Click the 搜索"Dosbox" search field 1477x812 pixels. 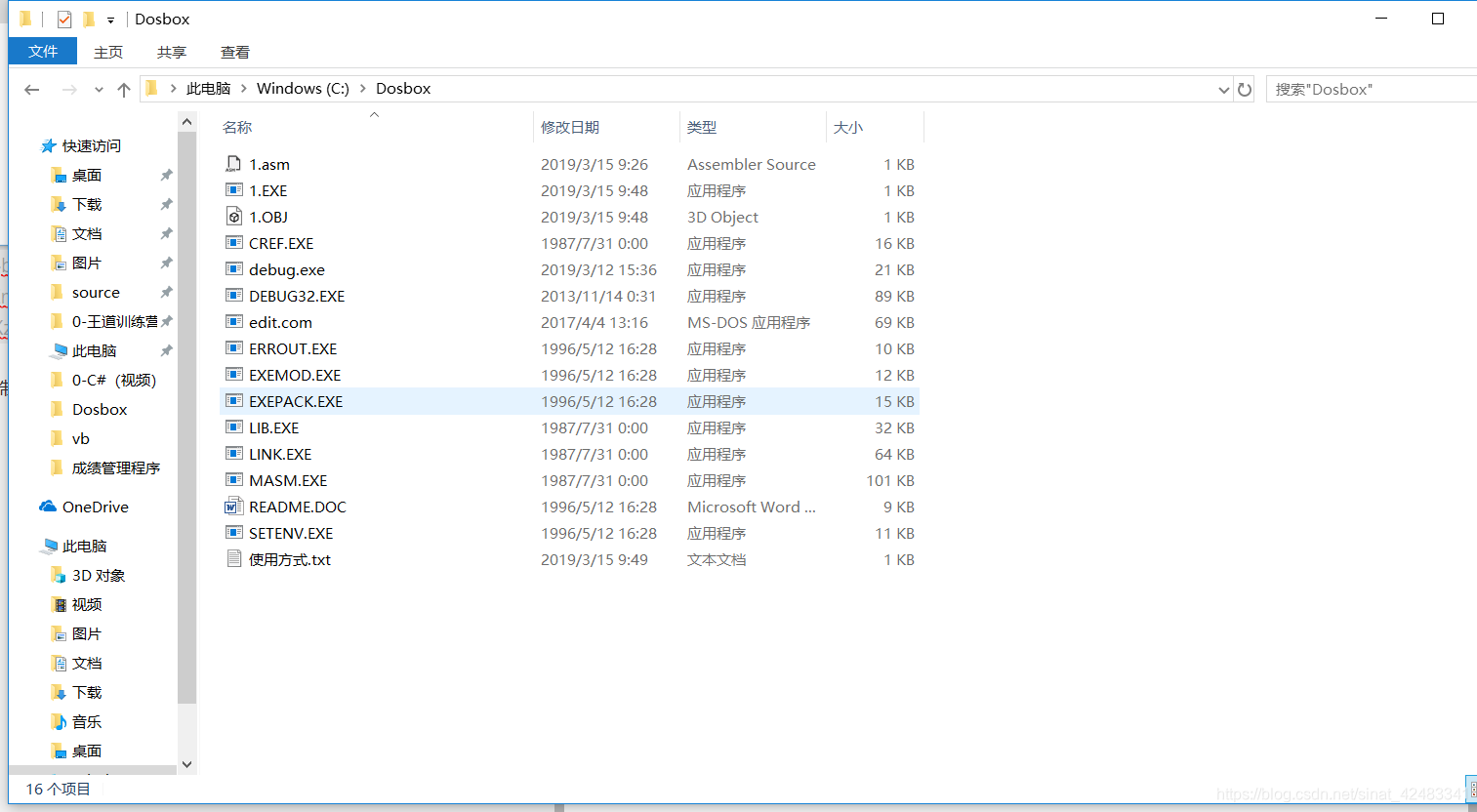(x=1372, y=89)
